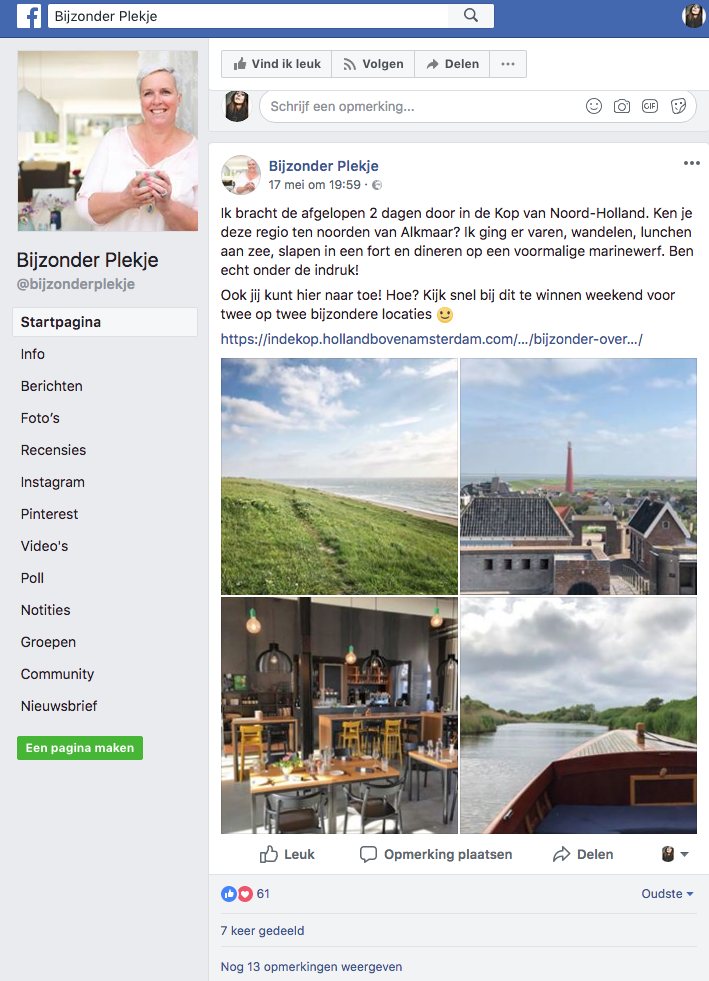
Task: Open the indekop.hollandbovenamsterdam.com link
Action: [x=431, y=339]
